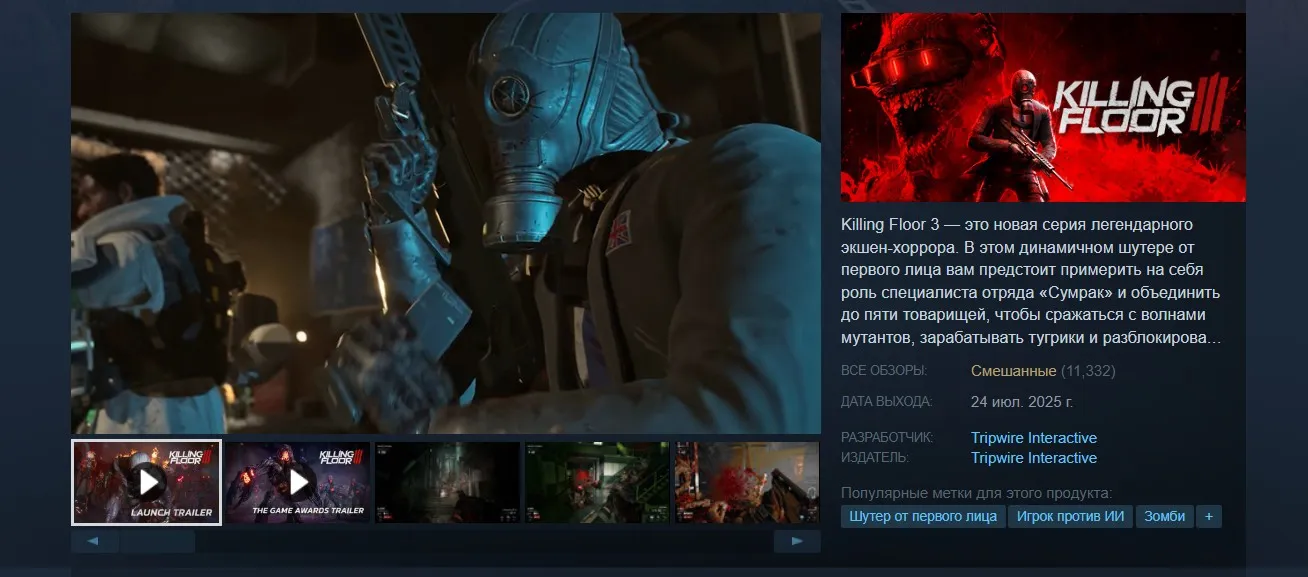Click the release date '24 июл. 2025 г.'
Viewport: 1308px width, 577px height.
click(1022, 402)
